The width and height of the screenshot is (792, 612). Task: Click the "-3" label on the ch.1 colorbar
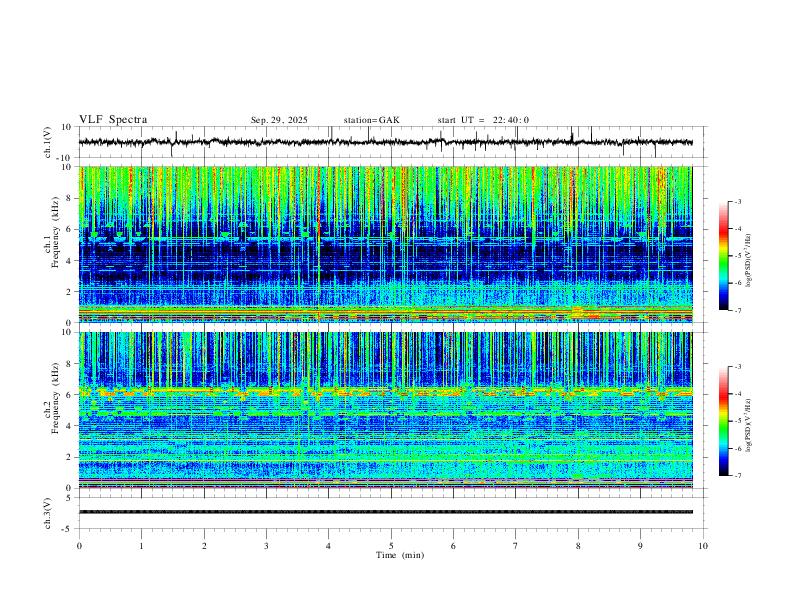738,202
